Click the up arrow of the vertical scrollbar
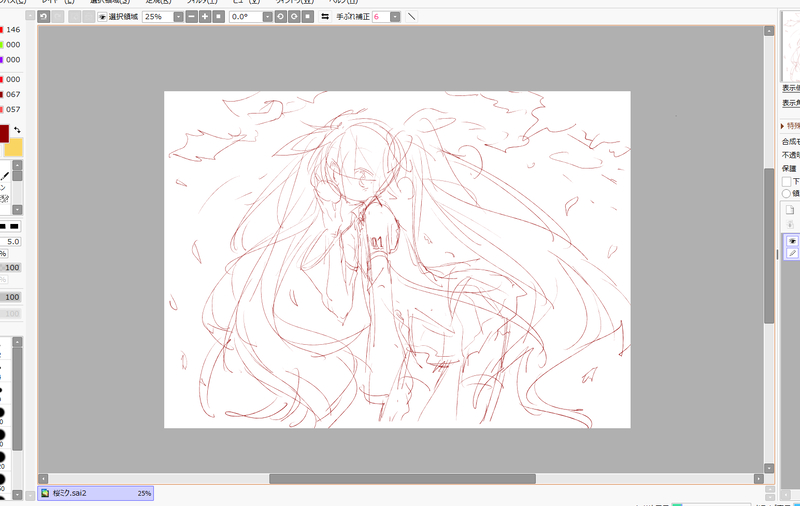Image resolution: width=800 pixels, height=506 pixels. pos(769,31)
